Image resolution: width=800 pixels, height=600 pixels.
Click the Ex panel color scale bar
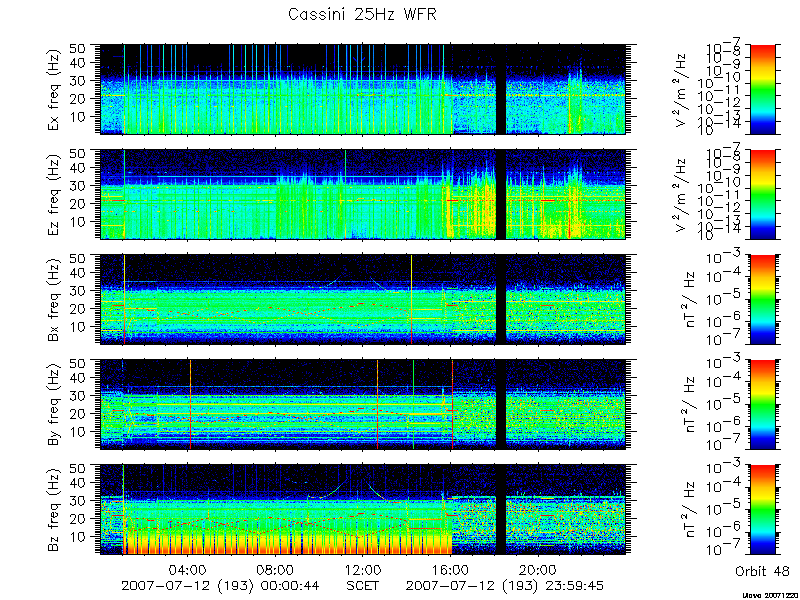pyautogui.click(x=762, y=89)
